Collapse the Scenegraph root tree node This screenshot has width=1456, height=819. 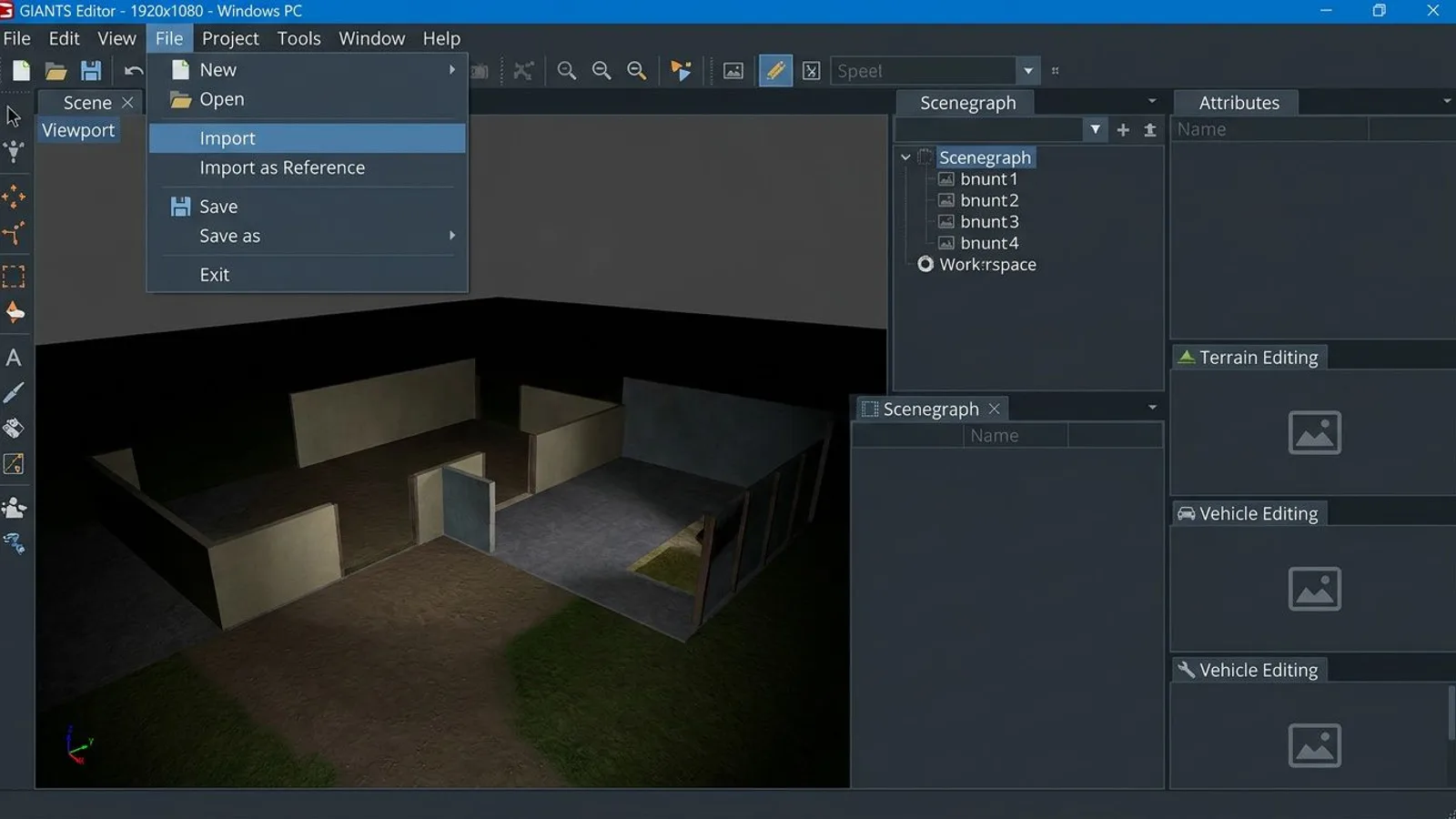905,157
